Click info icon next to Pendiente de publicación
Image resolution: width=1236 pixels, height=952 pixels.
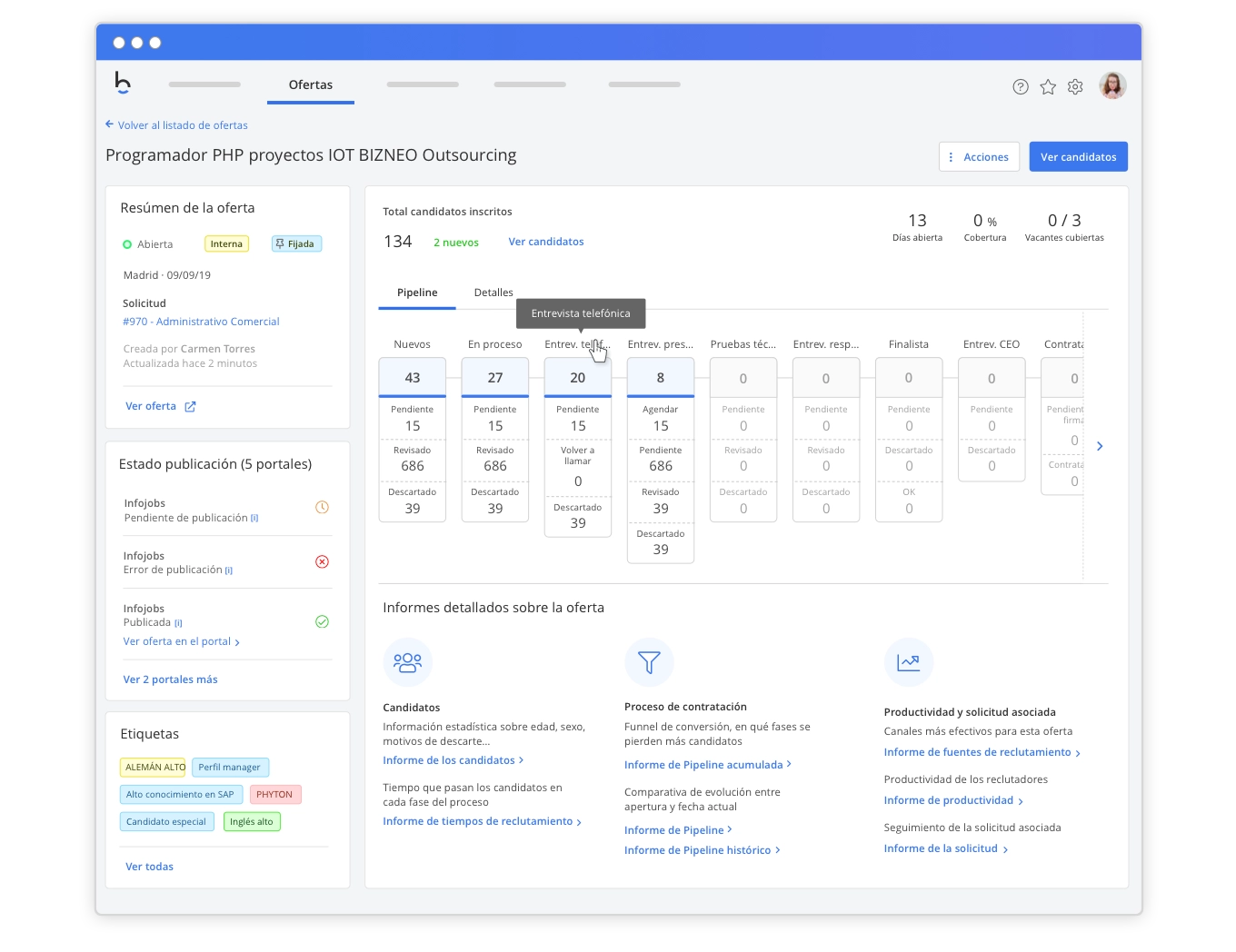point(254,518)
